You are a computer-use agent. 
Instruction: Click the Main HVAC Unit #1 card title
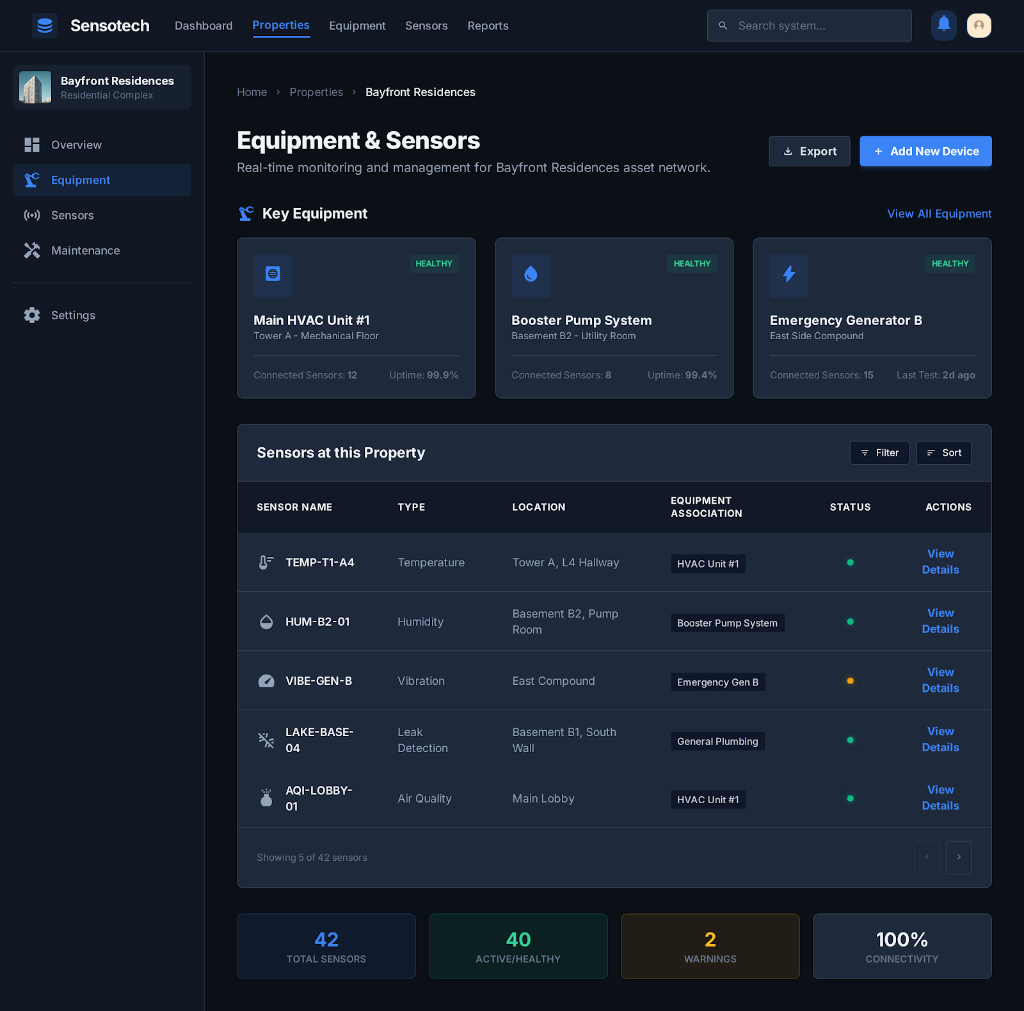(312, 321)
